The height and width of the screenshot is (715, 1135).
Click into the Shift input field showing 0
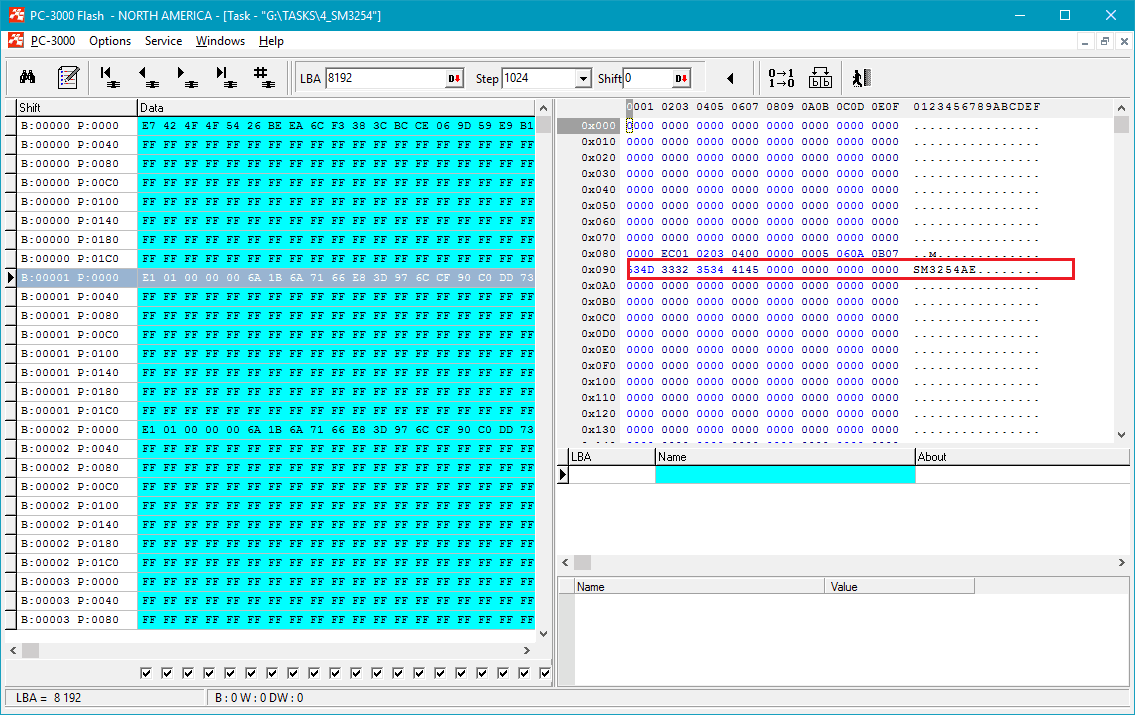[648, 78]
